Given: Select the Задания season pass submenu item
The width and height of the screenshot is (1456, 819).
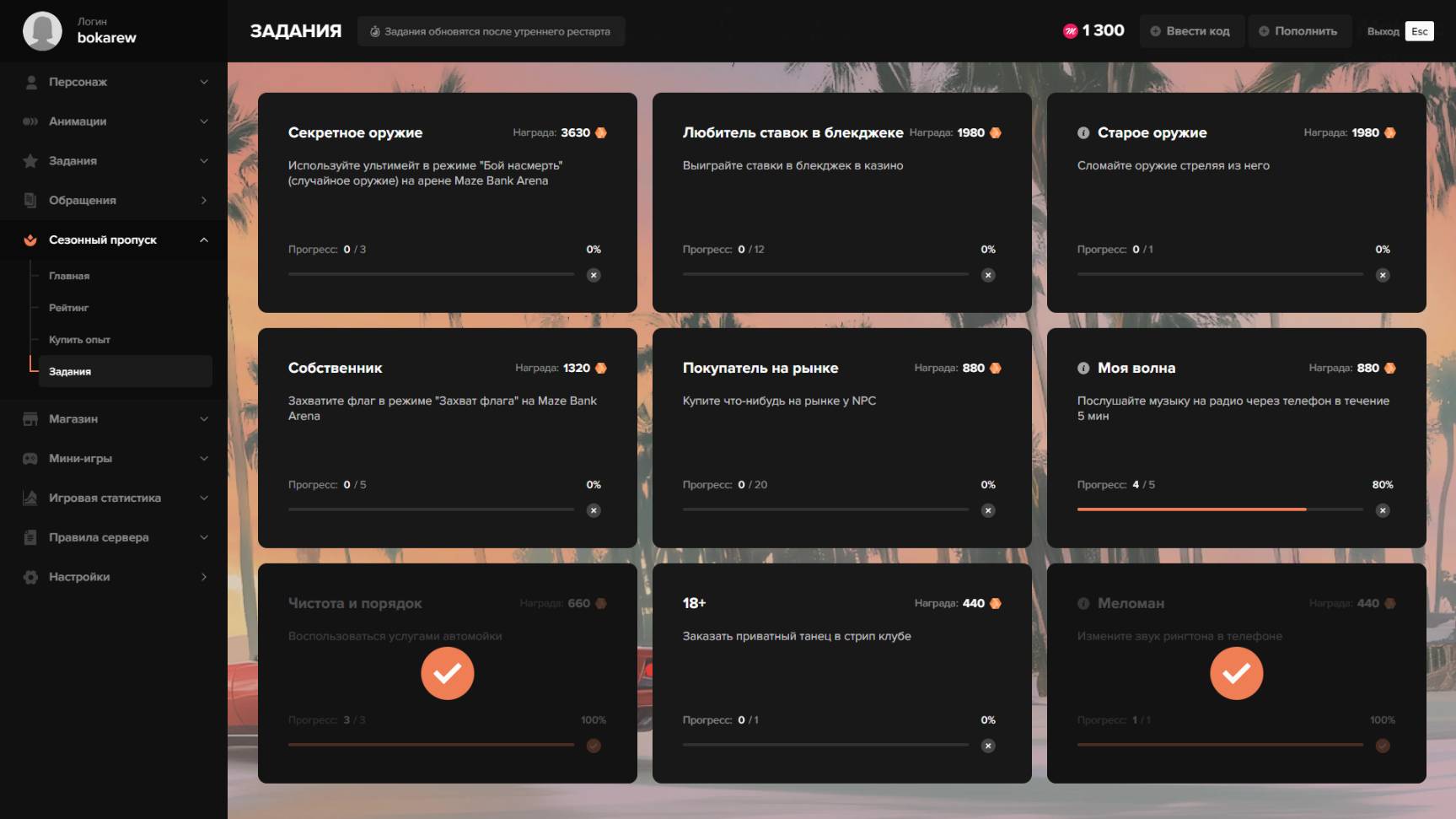Looking at the screenshot, I should point(126,371).
